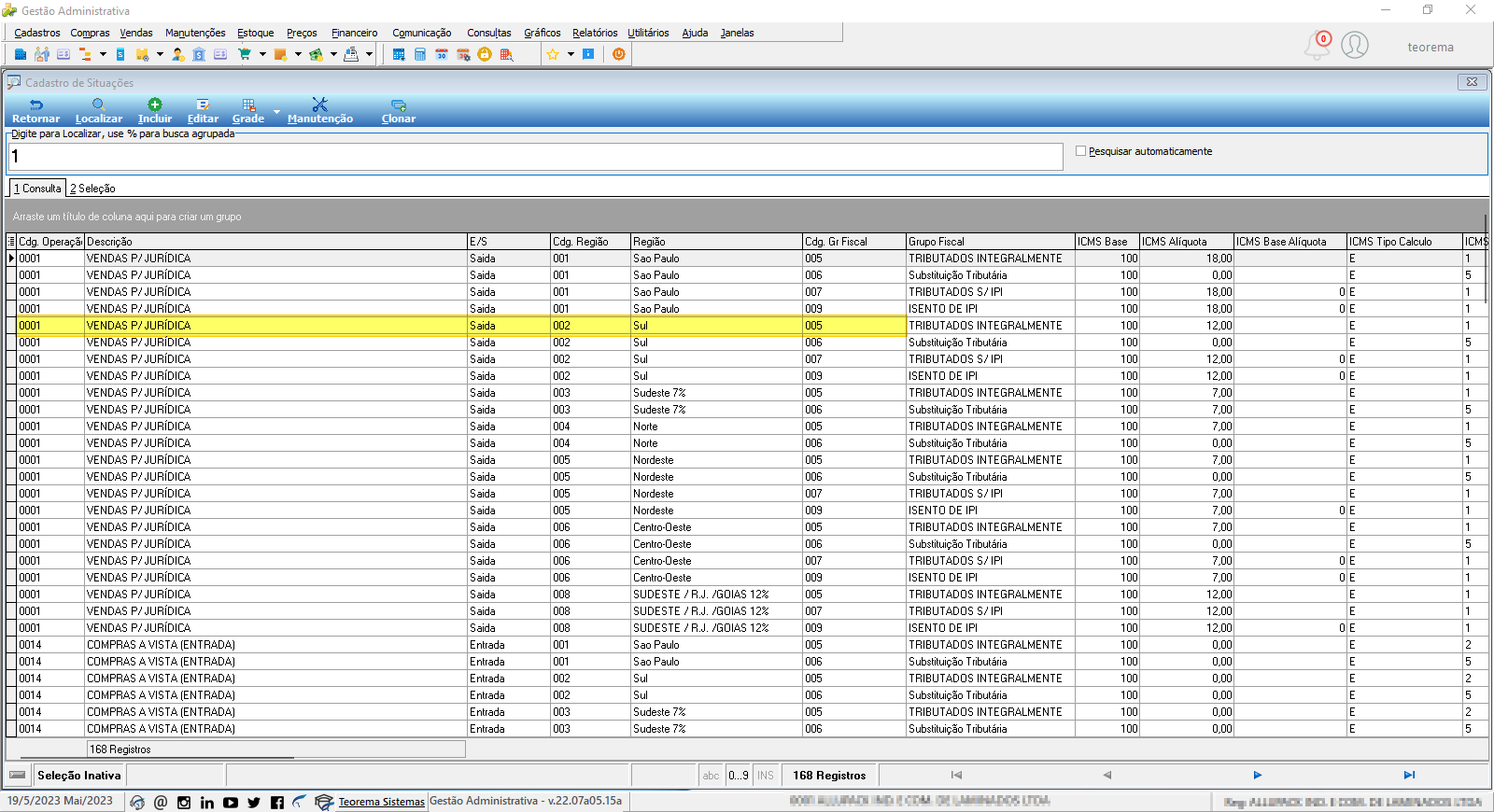Click the Grade toolbar button
The image size is (1494, 812).
247,111
